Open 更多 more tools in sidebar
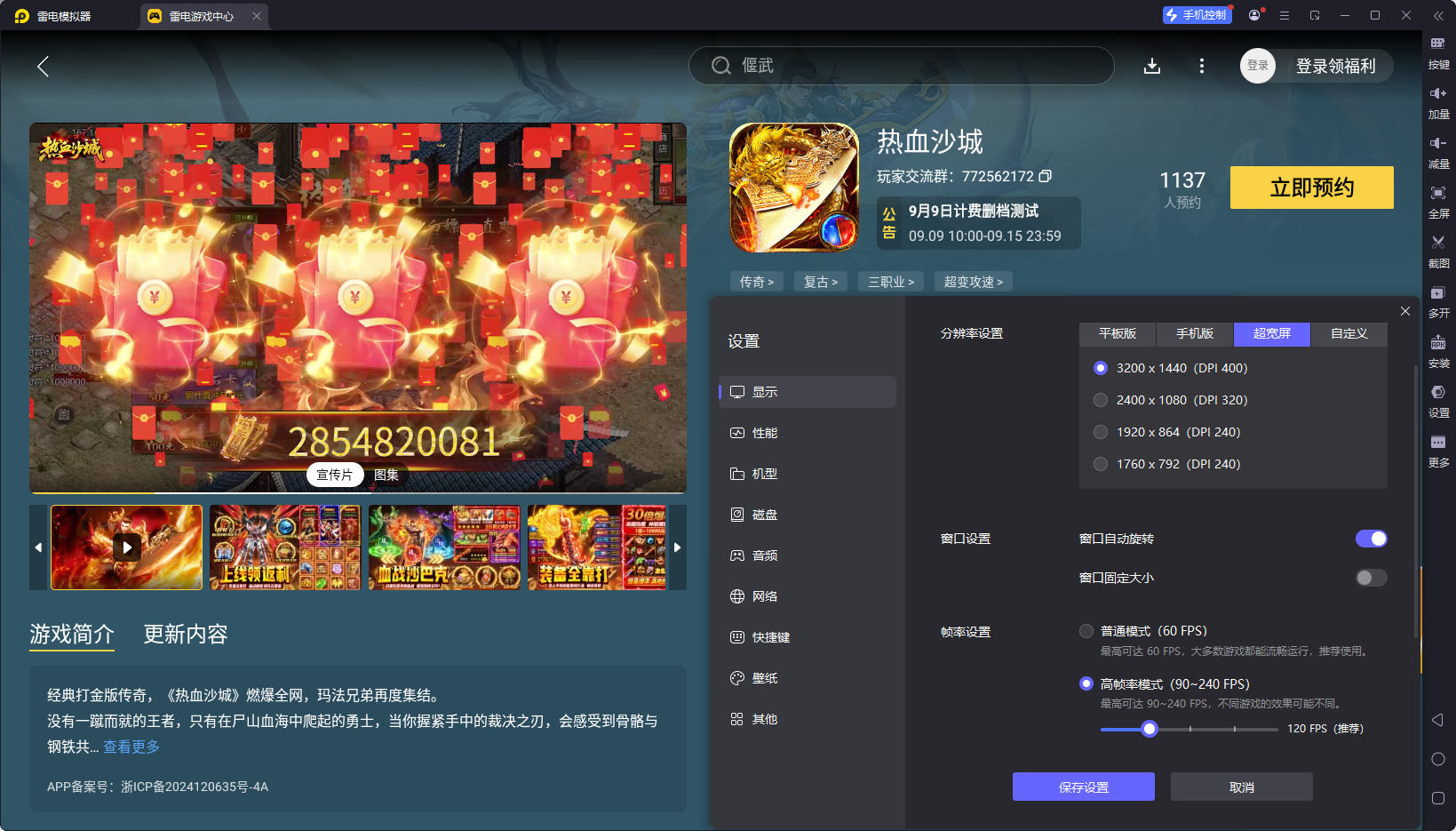This screenshot has height=831, width=1456. [1438, 451]
